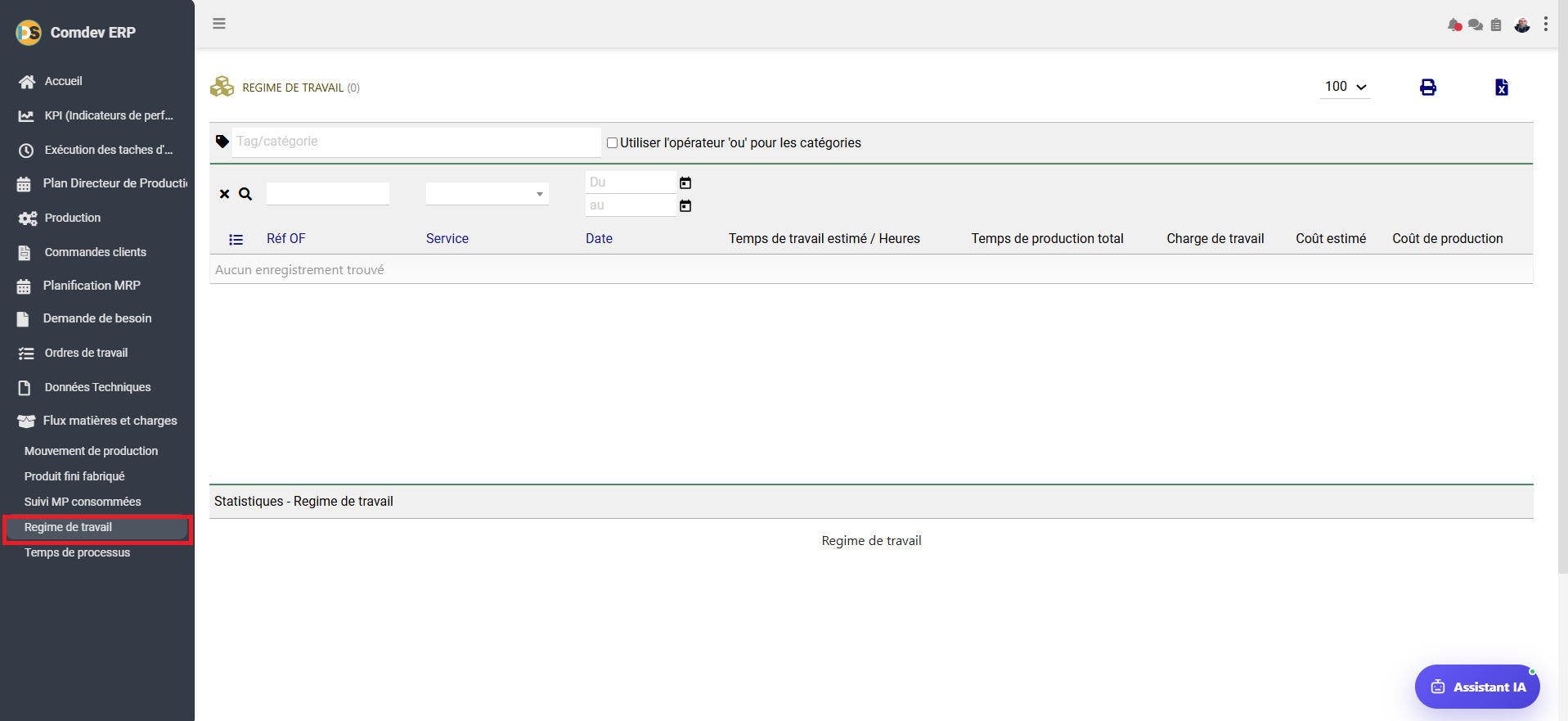Sort by the Date column header

point(599,239)
